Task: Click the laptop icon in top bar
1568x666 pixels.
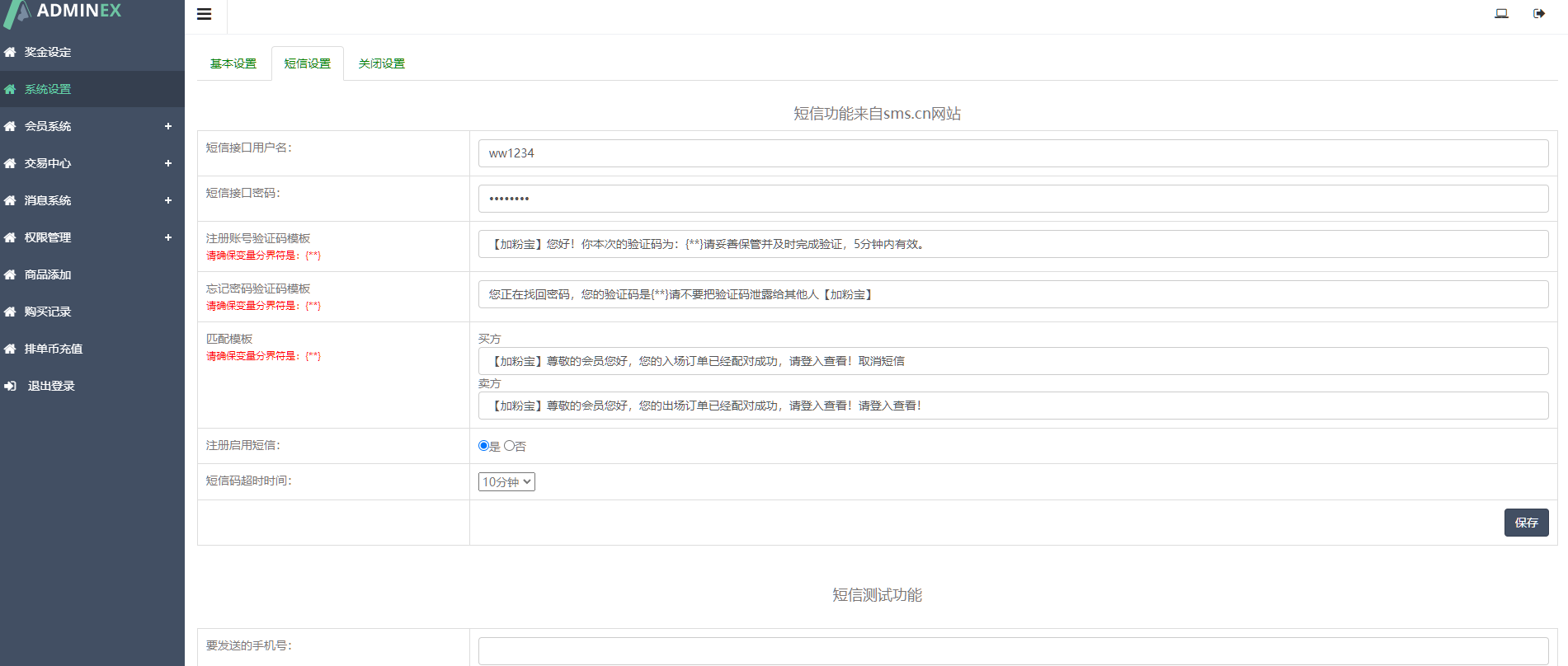Action: pos(1501,13)
